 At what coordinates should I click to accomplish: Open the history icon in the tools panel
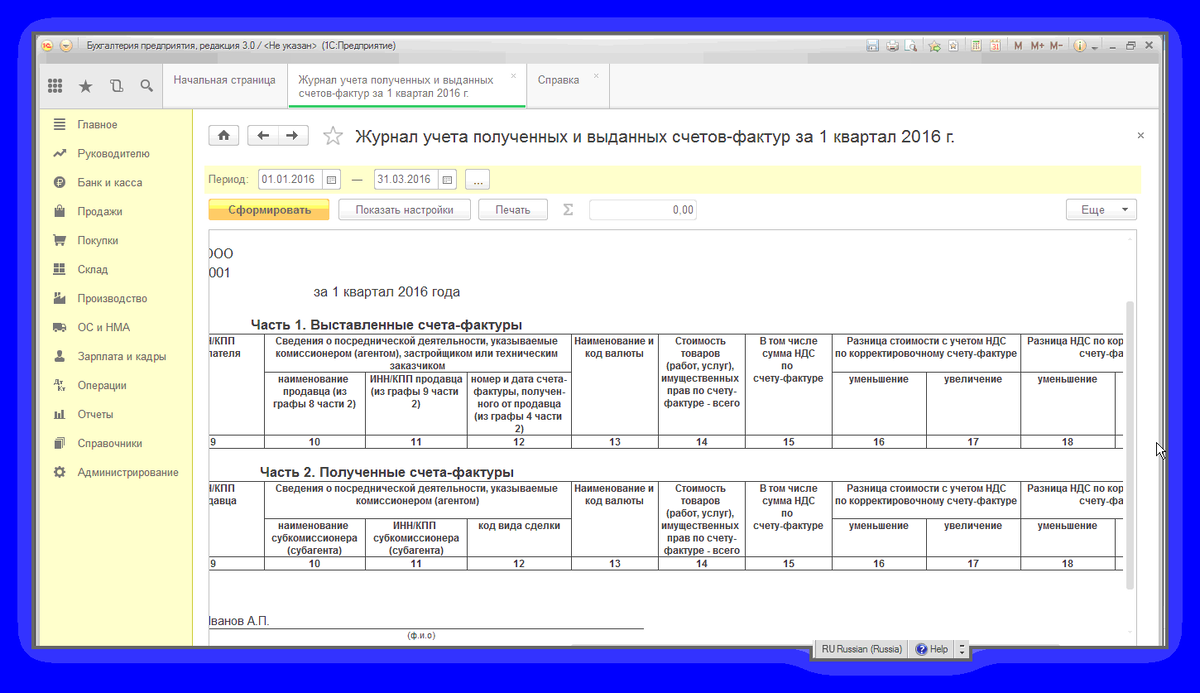pyautogui.click(x=116, y=86)
